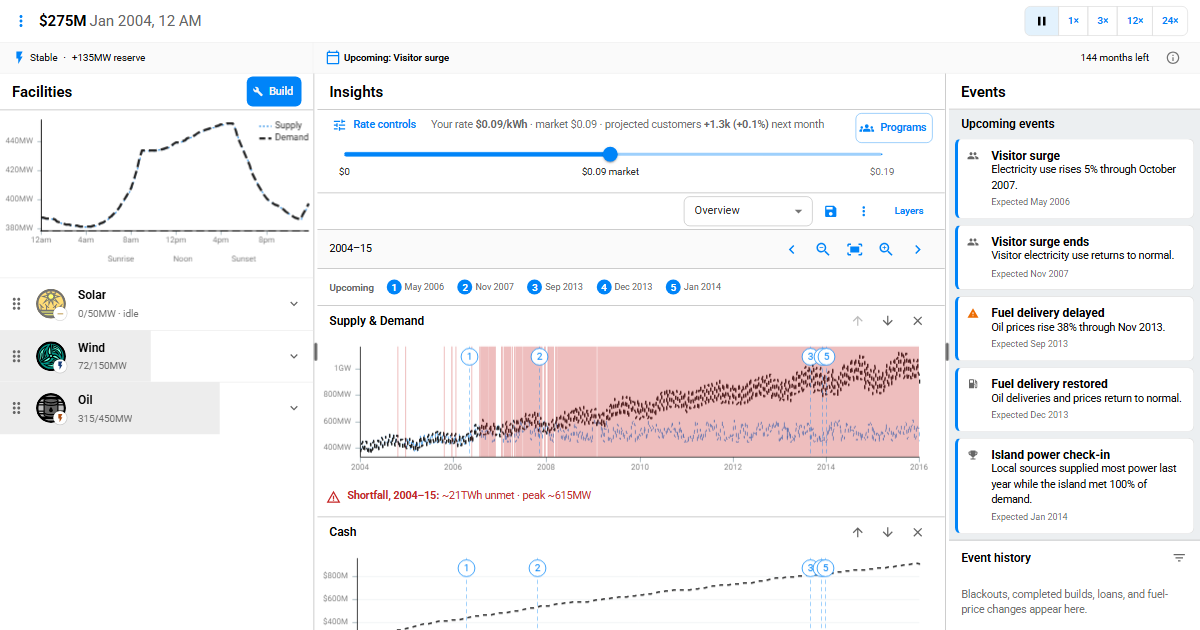Expand the Oil facility row
Image resolution: width=1200 pixels, height=630 pixels.
(x=294, y=408)
